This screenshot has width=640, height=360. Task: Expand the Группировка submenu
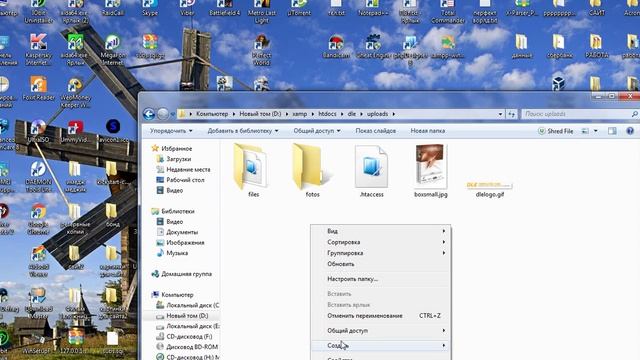[x=381, y=253]
